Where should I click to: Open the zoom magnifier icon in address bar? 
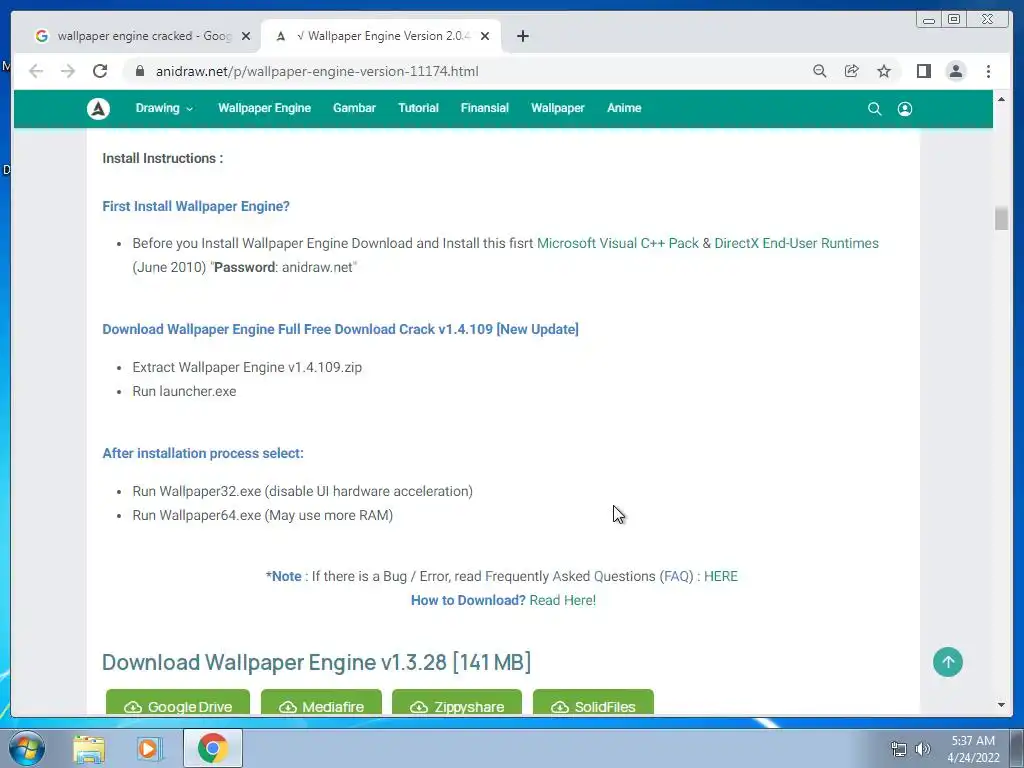point(820,71)
